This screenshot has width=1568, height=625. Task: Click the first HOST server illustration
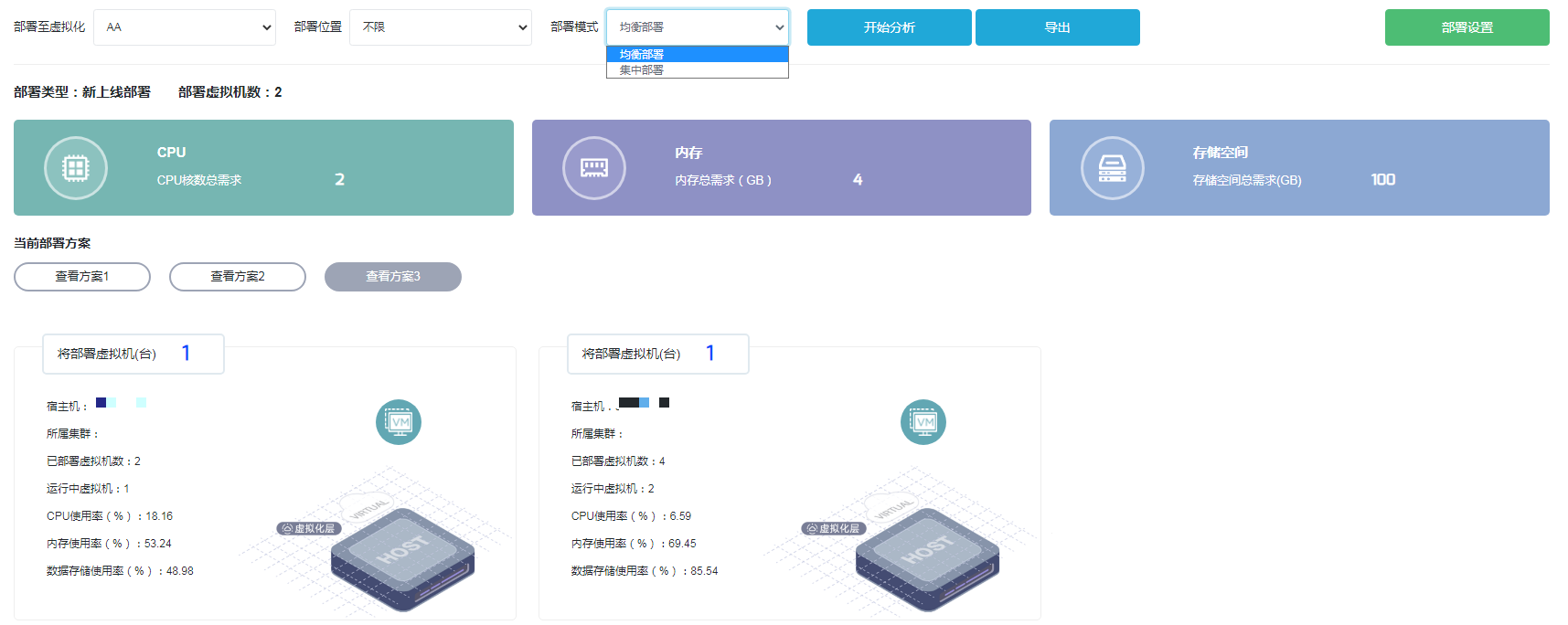(x=402, y=556)
